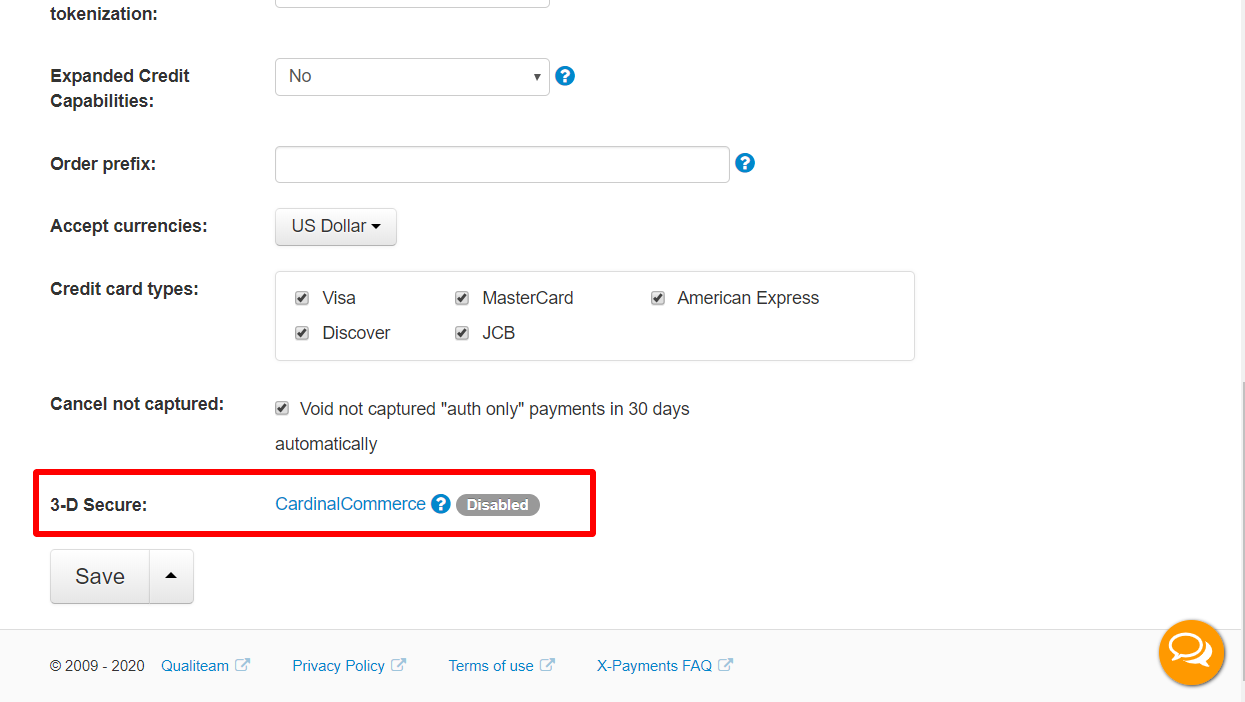Open the Privacy Policy link

338,665
